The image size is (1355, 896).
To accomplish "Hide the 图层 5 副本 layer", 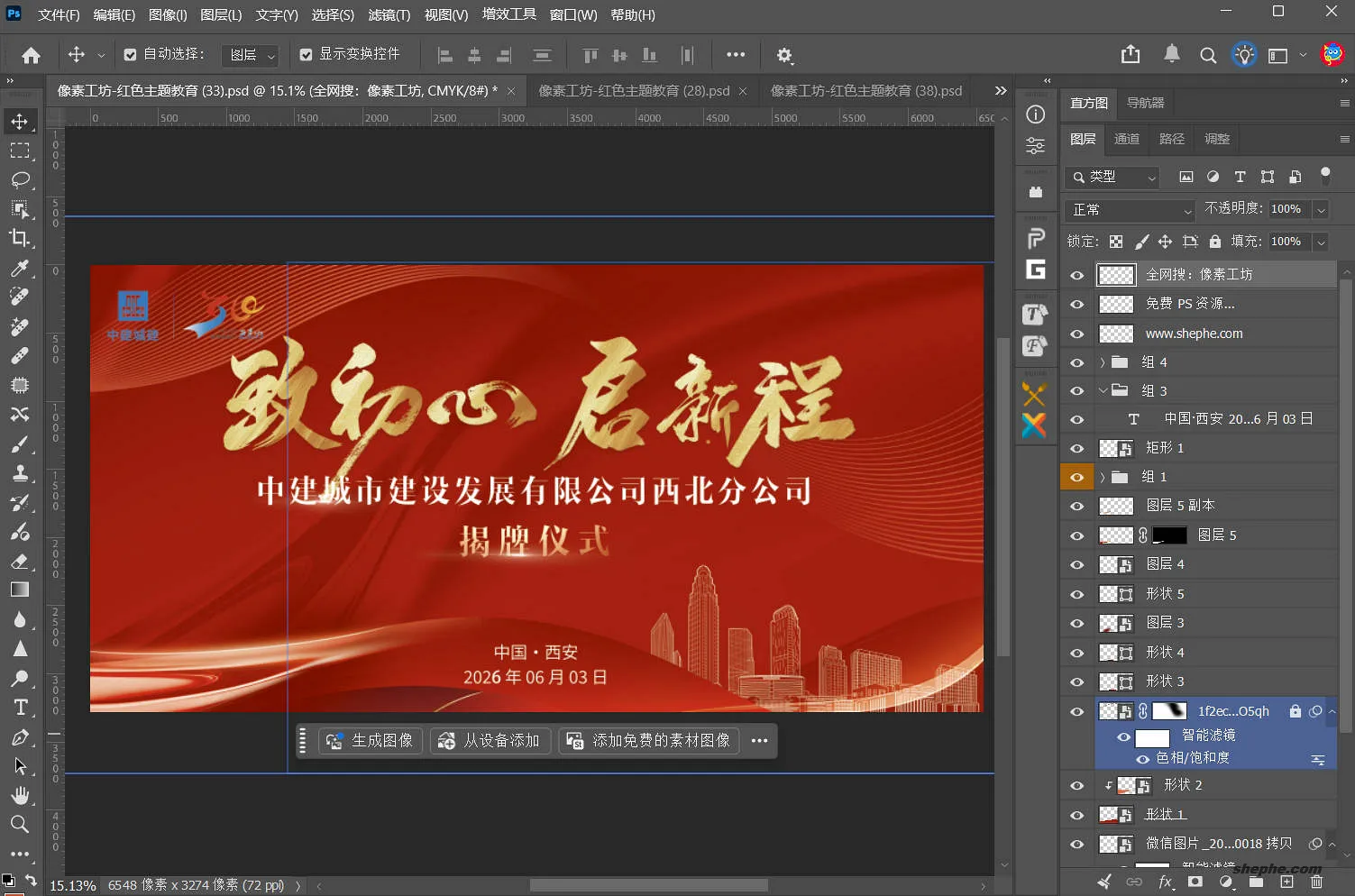I will (x=1077, y=506).
